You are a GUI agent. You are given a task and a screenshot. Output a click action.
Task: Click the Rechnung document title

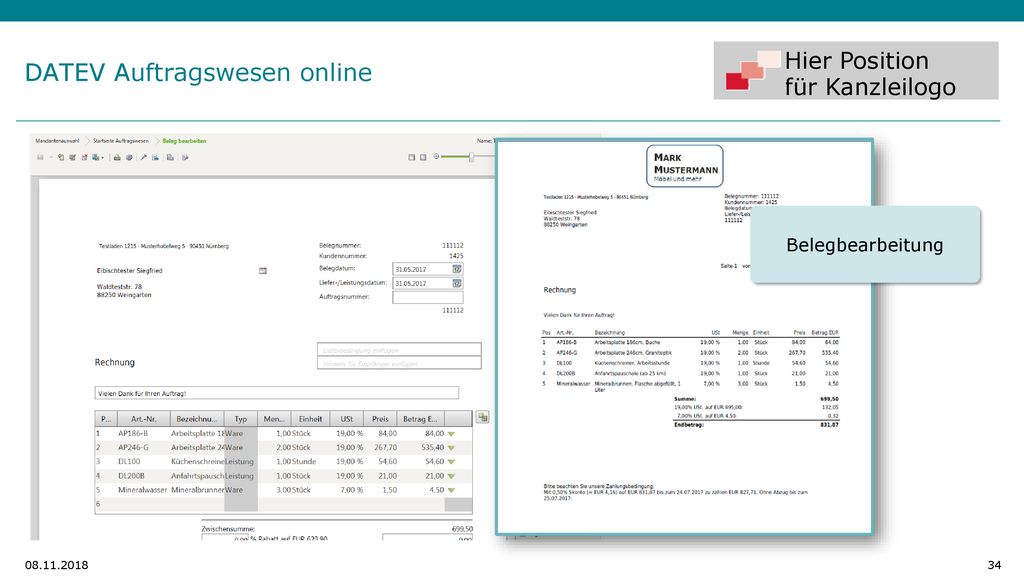click(x=115, y=362)
